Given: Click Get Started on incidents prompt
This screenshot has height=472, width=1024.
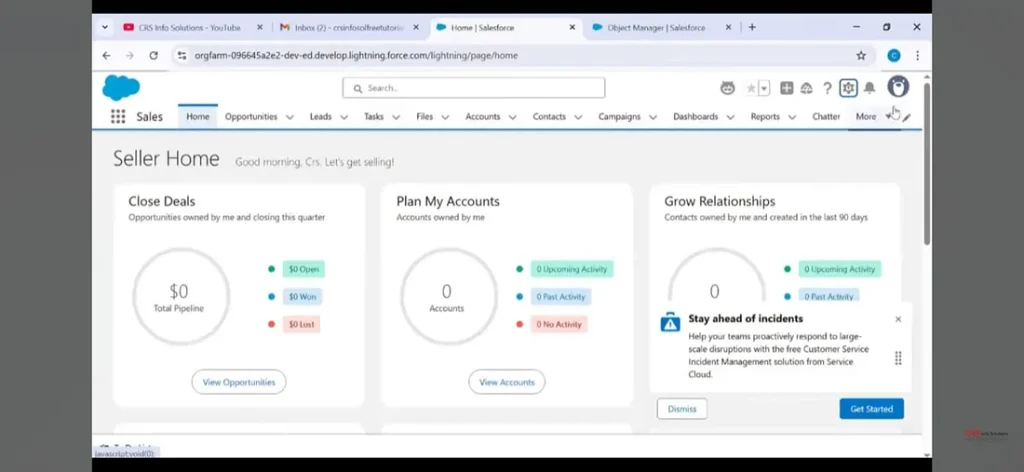Looking at the screenshot, I should (x=871, y=408).
